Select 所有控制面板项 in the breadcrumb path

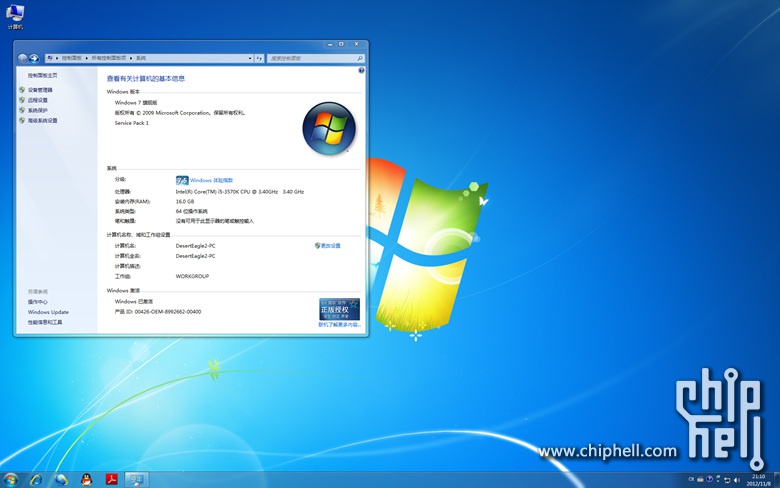[x=109, y=58]
